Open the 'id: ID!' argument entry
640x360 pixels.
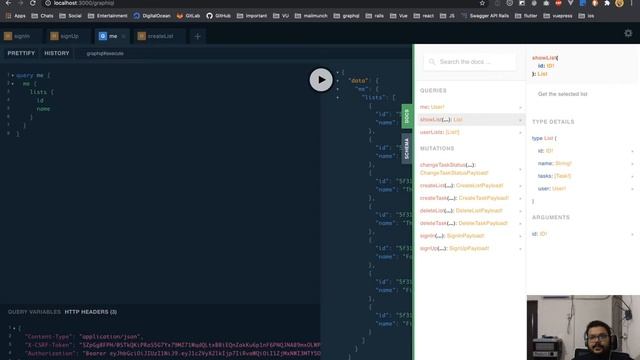583,234
